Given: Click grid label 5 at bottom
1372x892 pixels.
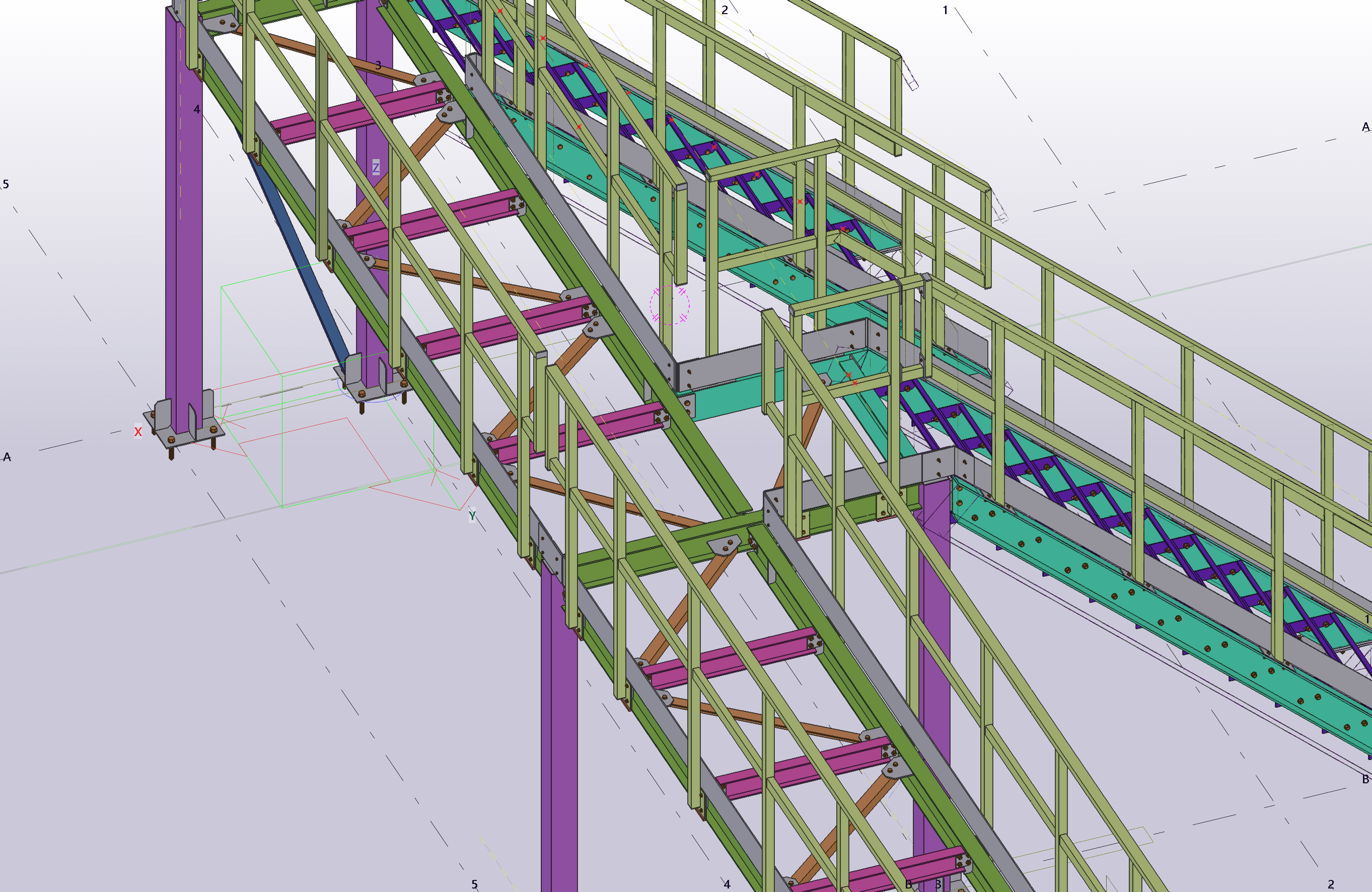Looking at the screenshot, I should tap(474, 884).
